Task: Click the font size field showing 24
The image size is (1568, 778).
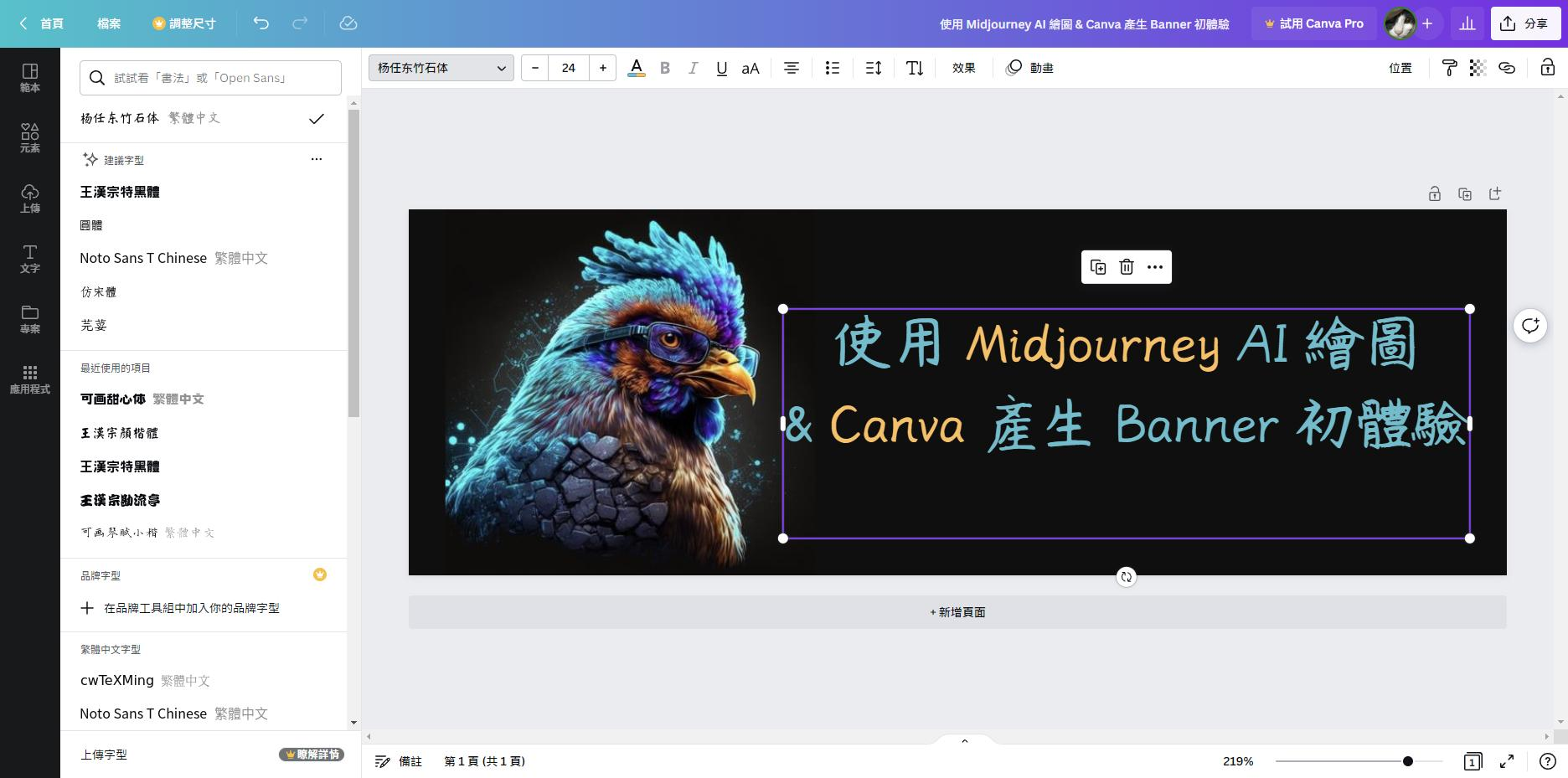Action: coord(569,68)
